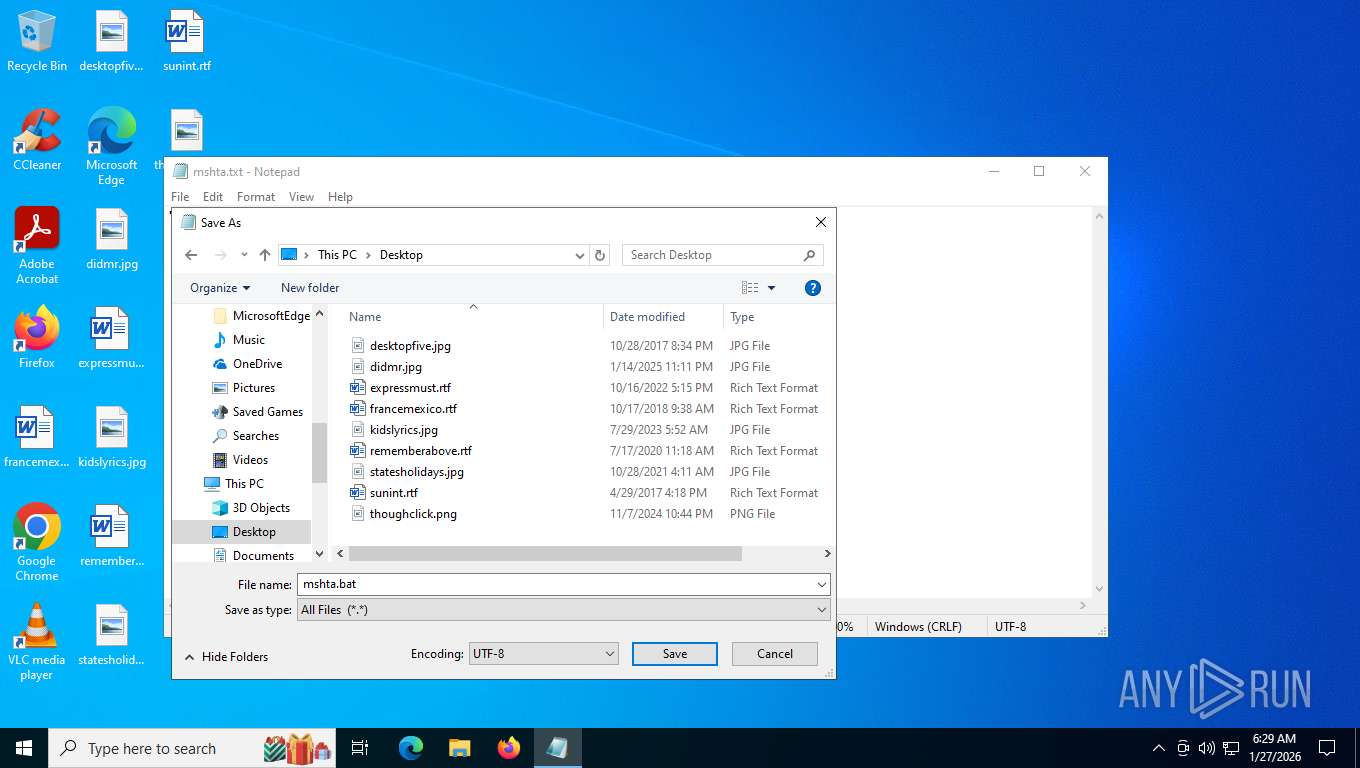Viewport: 1360px width, 768px height.
Task: Open the address bar path dropdown
Action: (x=580, y=255)
